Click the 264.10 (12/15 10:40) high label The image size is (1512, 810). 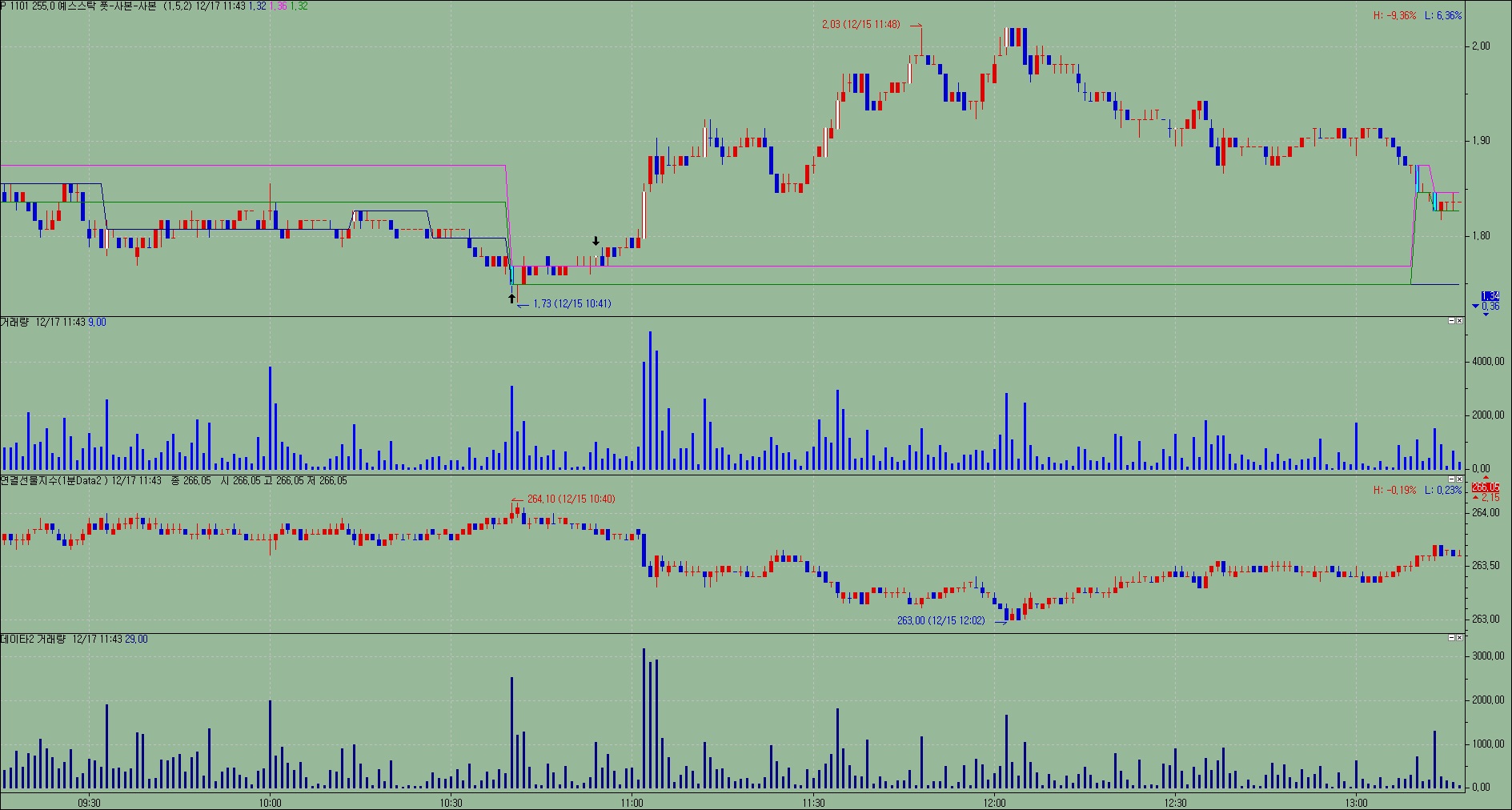571,499
